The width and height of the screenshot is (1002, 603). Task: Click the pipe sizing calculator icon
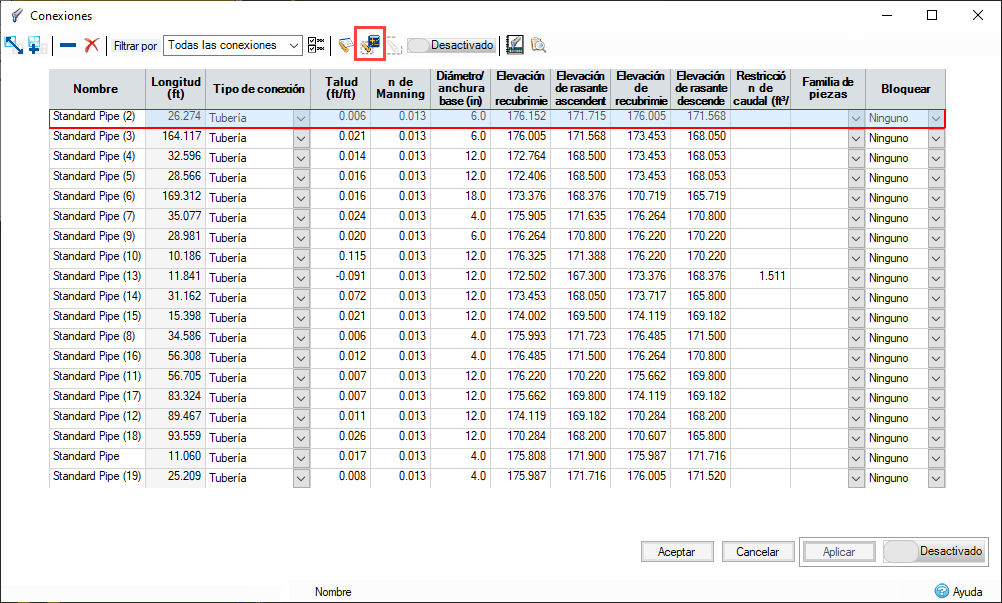371,45
